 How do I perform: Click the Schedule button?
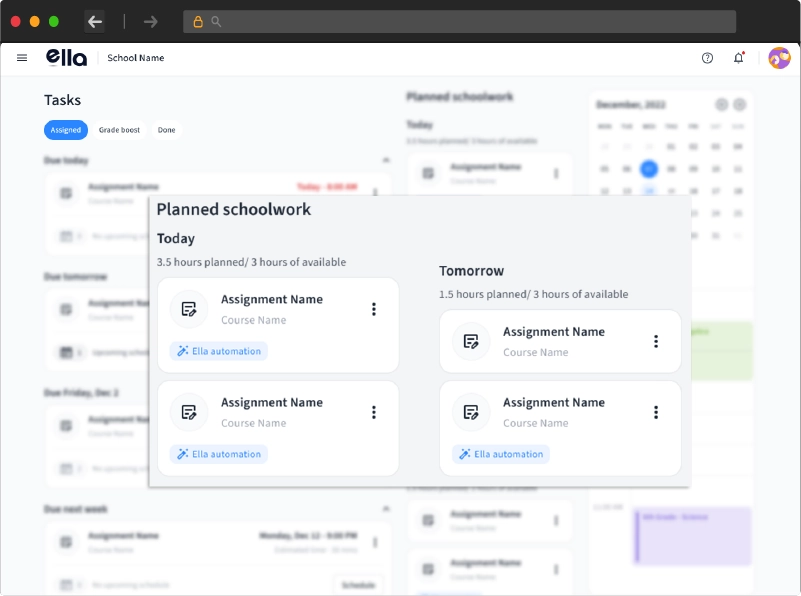point(357,584)
